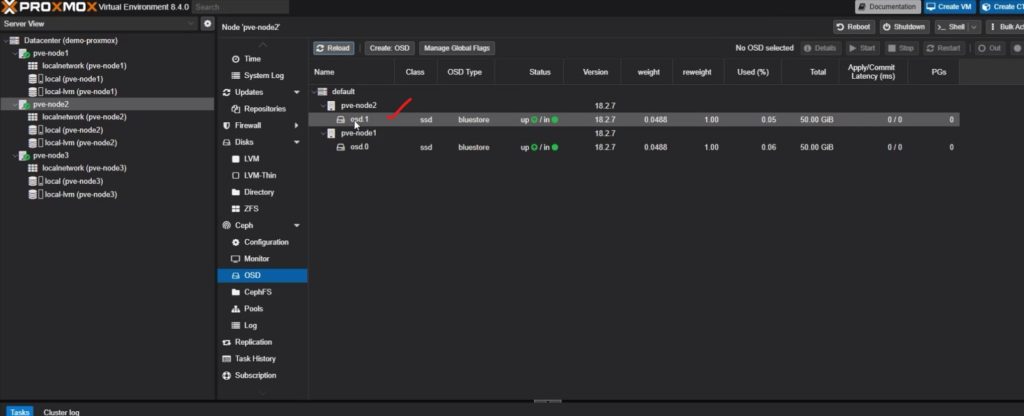Open the Server View dropdown
Screen dimensions: 1024x416
click(191, 24)
